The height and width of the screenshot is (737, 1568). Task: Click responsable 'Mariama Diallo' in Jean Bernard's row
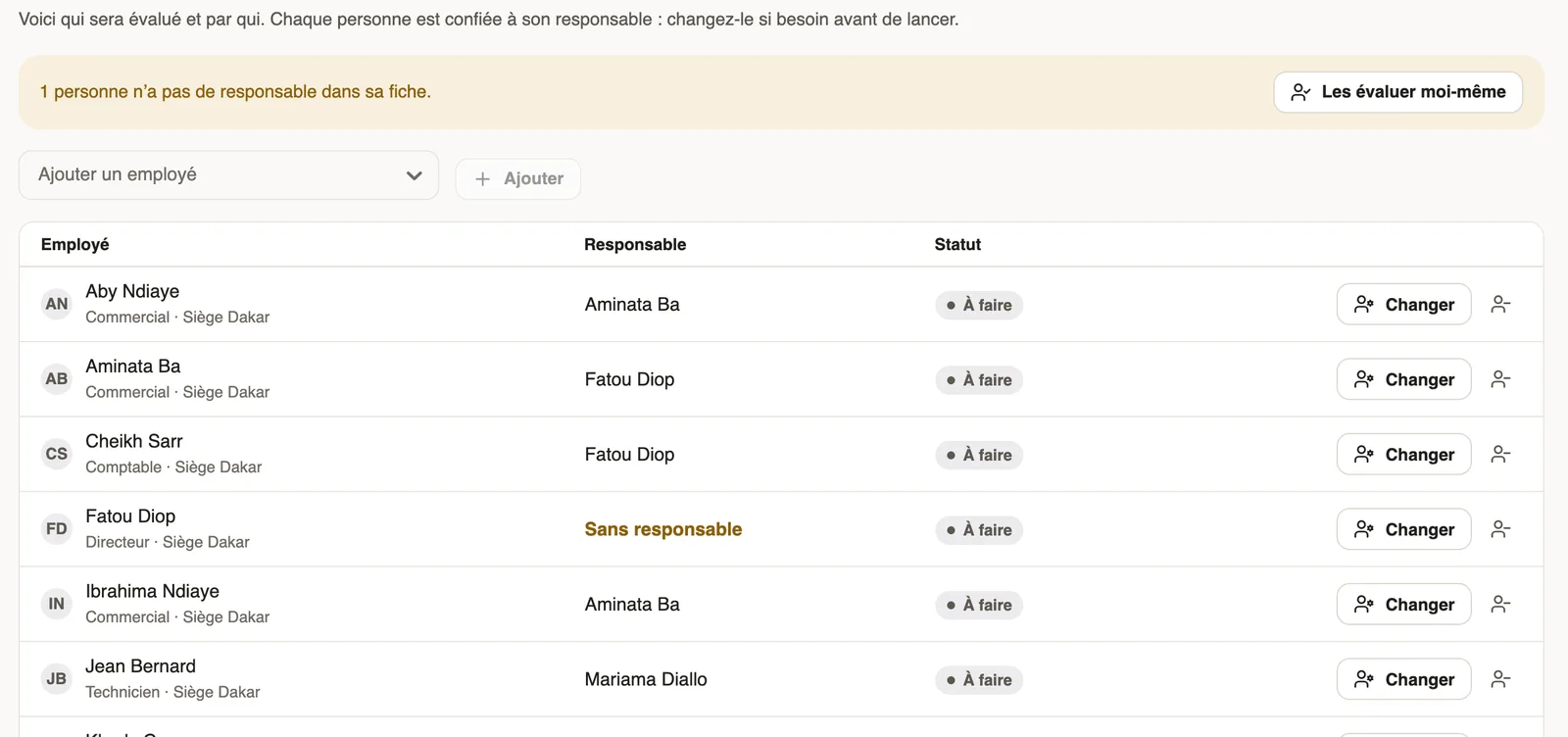tap(646, 679)
